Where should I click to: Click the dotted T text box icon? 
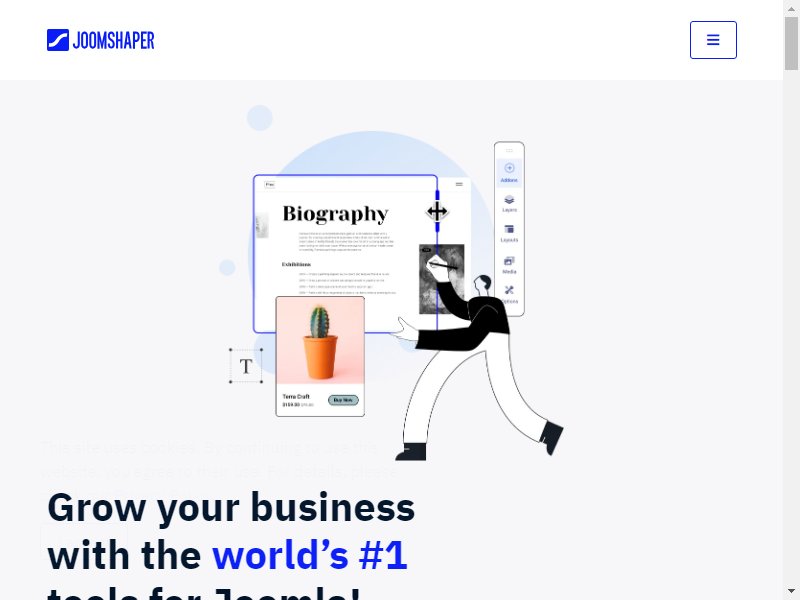pyautogui.click(x=246, y=366)
